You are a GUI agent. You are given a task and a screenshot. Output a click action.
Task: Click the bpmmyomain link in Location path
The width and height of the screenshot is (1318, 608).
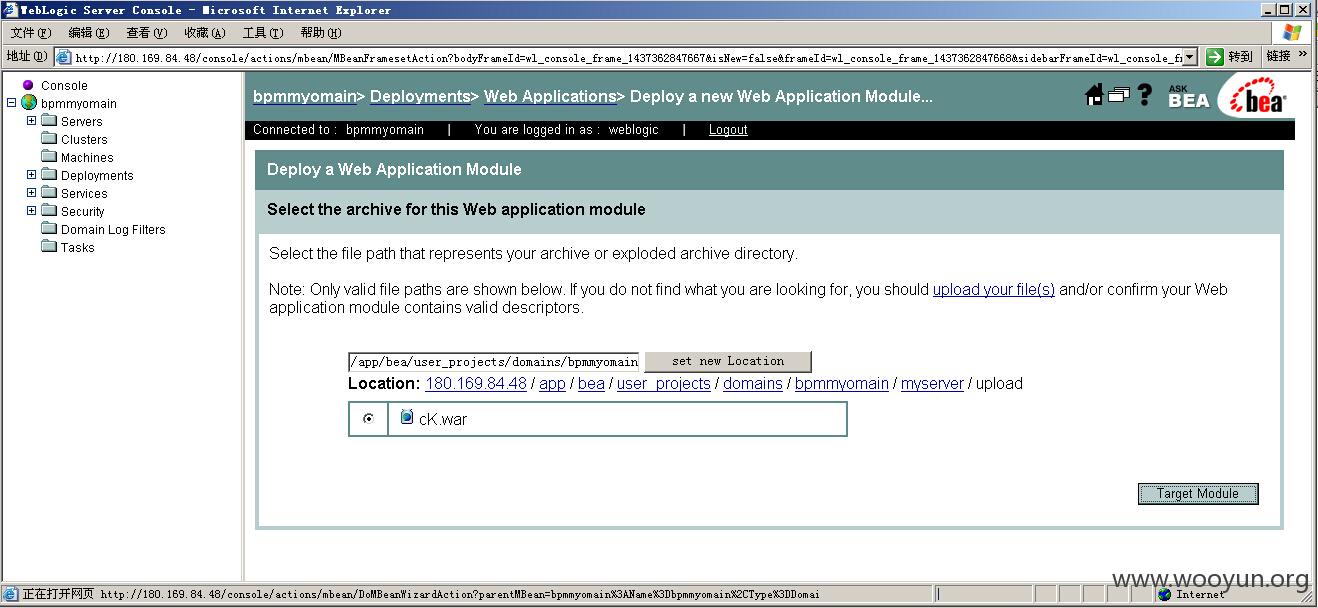pyautogui.click(x=842, y=384)
